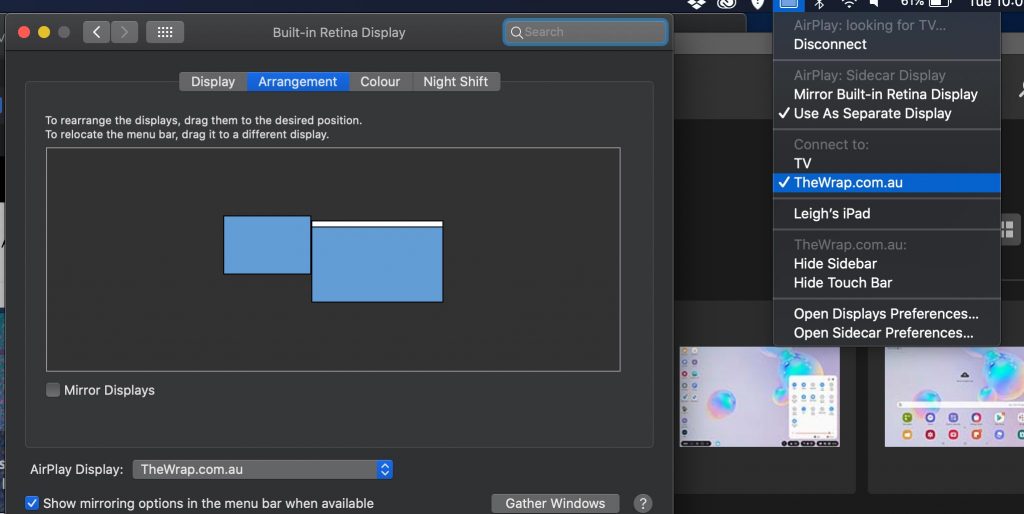The width and height of the screenshot is (1024, 514).
Task: Open the Bluetooth menu bar icon
Action: pos(819,3)
